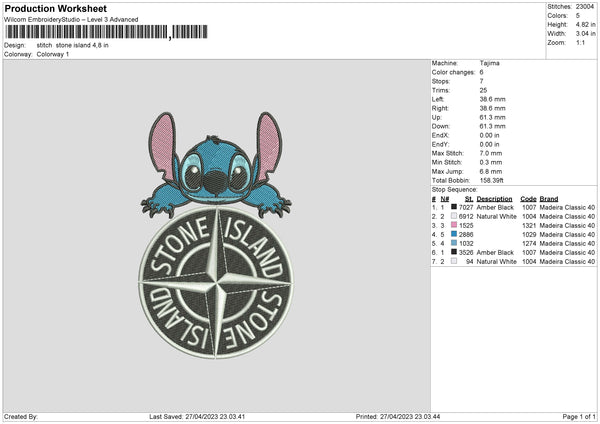600x424 pixels.
Task: Click the Stitch character embroidery preview
Action: [x=215, y=165]
